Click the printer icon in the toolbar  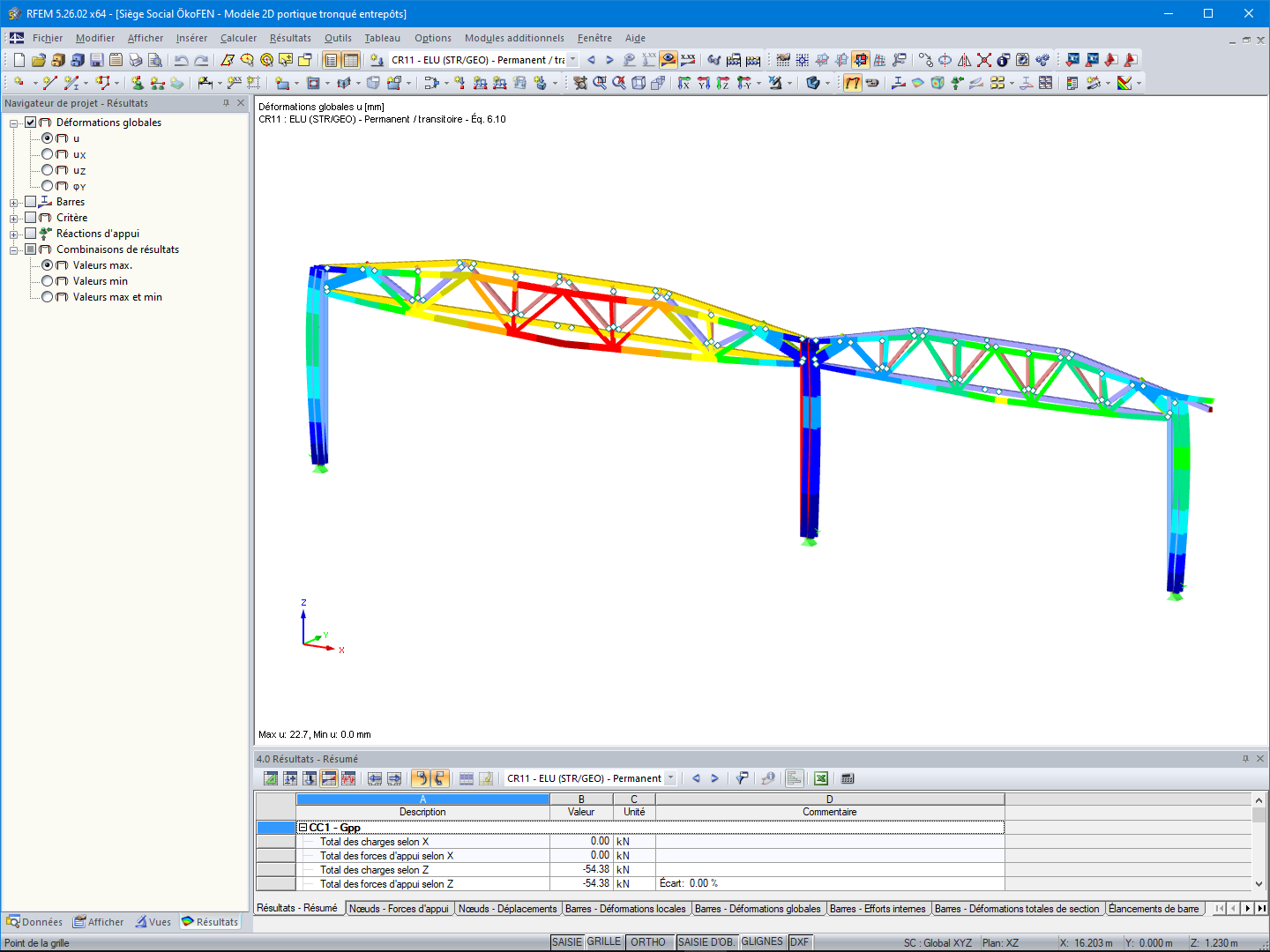[x=134, y=59]
